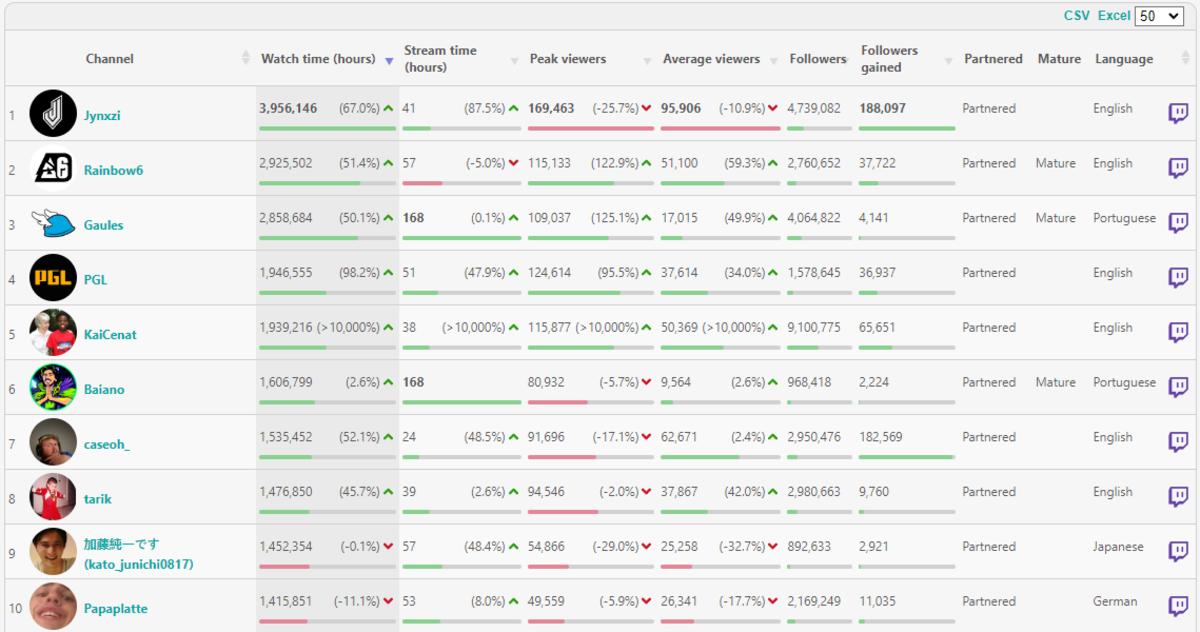Open the rows-per-page dropdown showing 50
The width and height of the screenshot is (1200, 632).
pyautogui.click(x=1160, y=16)
